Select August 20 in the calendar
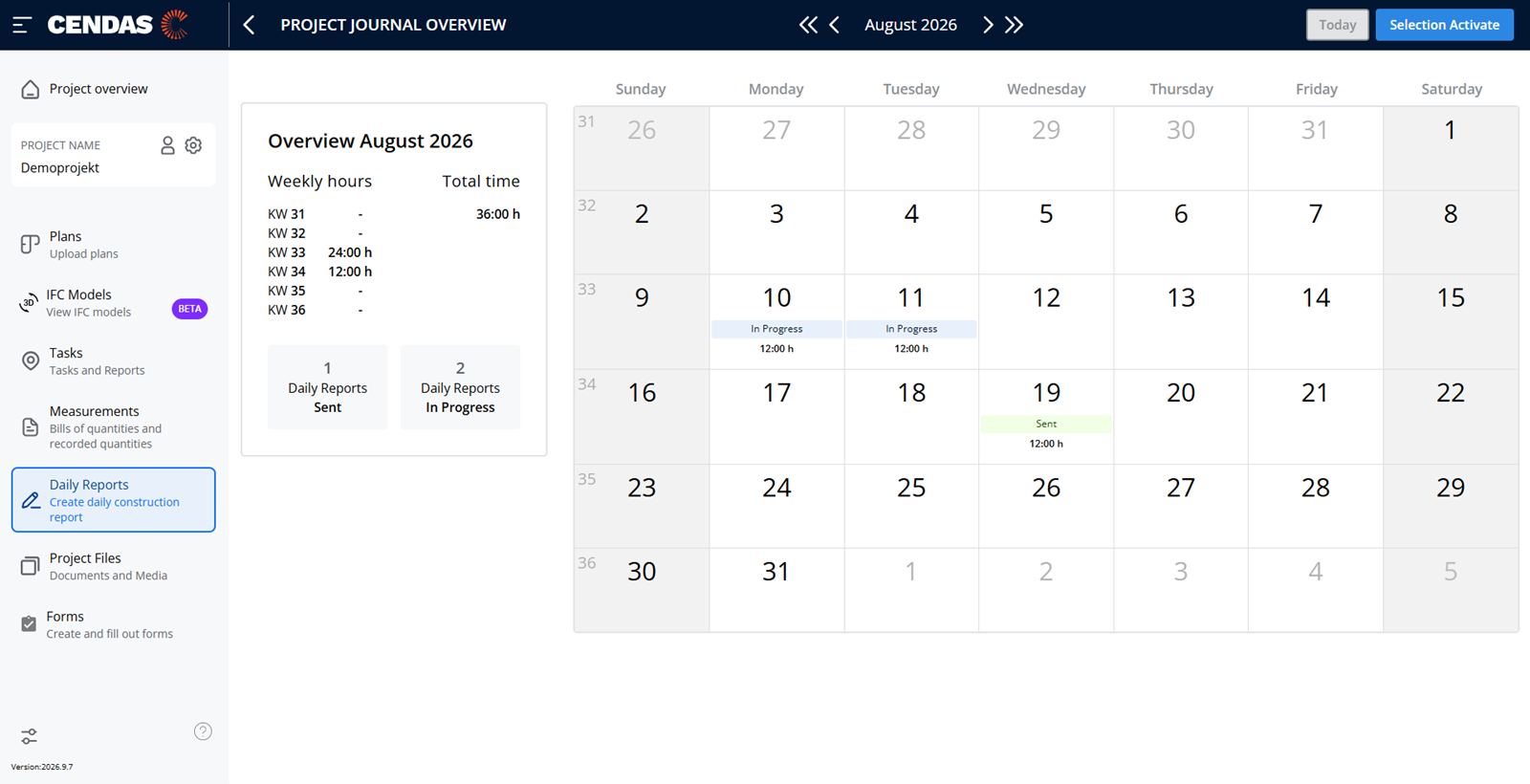The image size is (1530, 784). pos(1181,417)
